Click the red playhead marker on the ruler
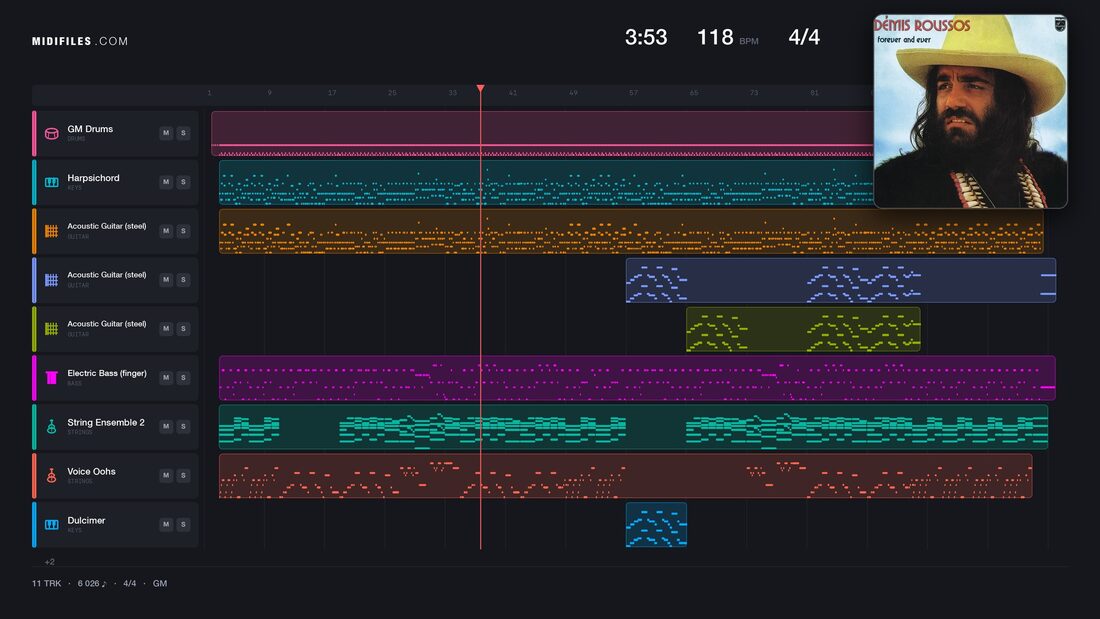 [x=481, y=88]
